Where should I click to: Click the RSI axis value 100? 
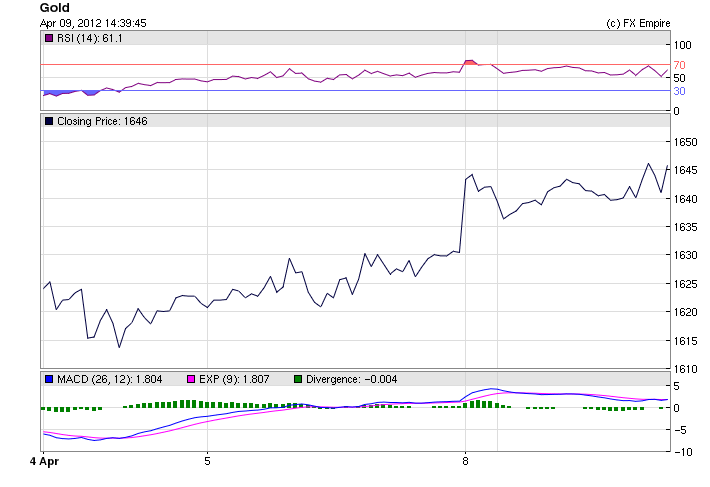682,45
